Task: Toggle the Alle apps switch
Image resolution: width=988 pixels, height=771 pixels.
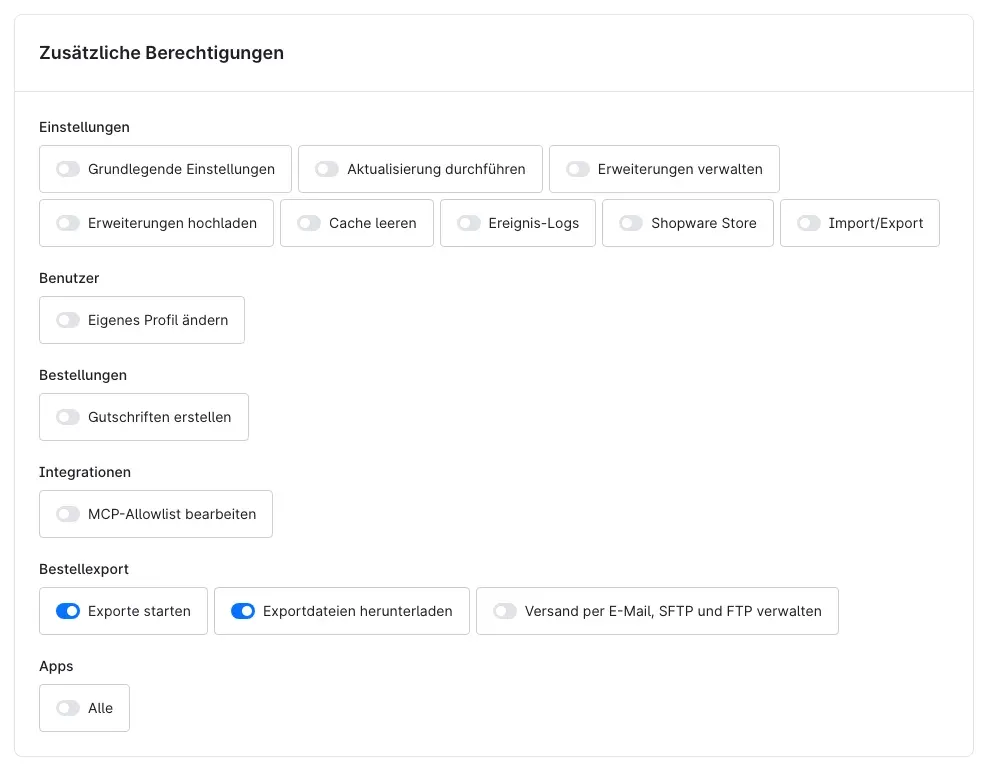Action: tap(68, 708)
